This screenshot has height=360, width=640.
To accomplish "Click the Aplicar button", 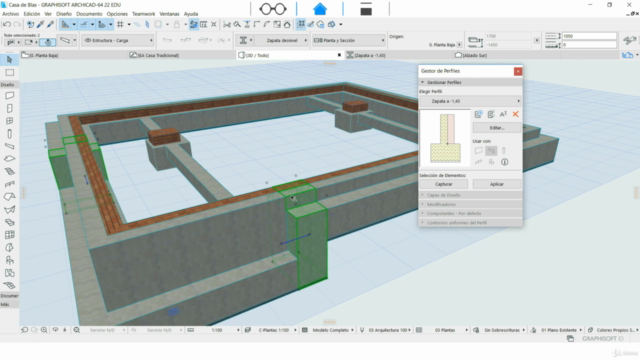I will 497,184.
